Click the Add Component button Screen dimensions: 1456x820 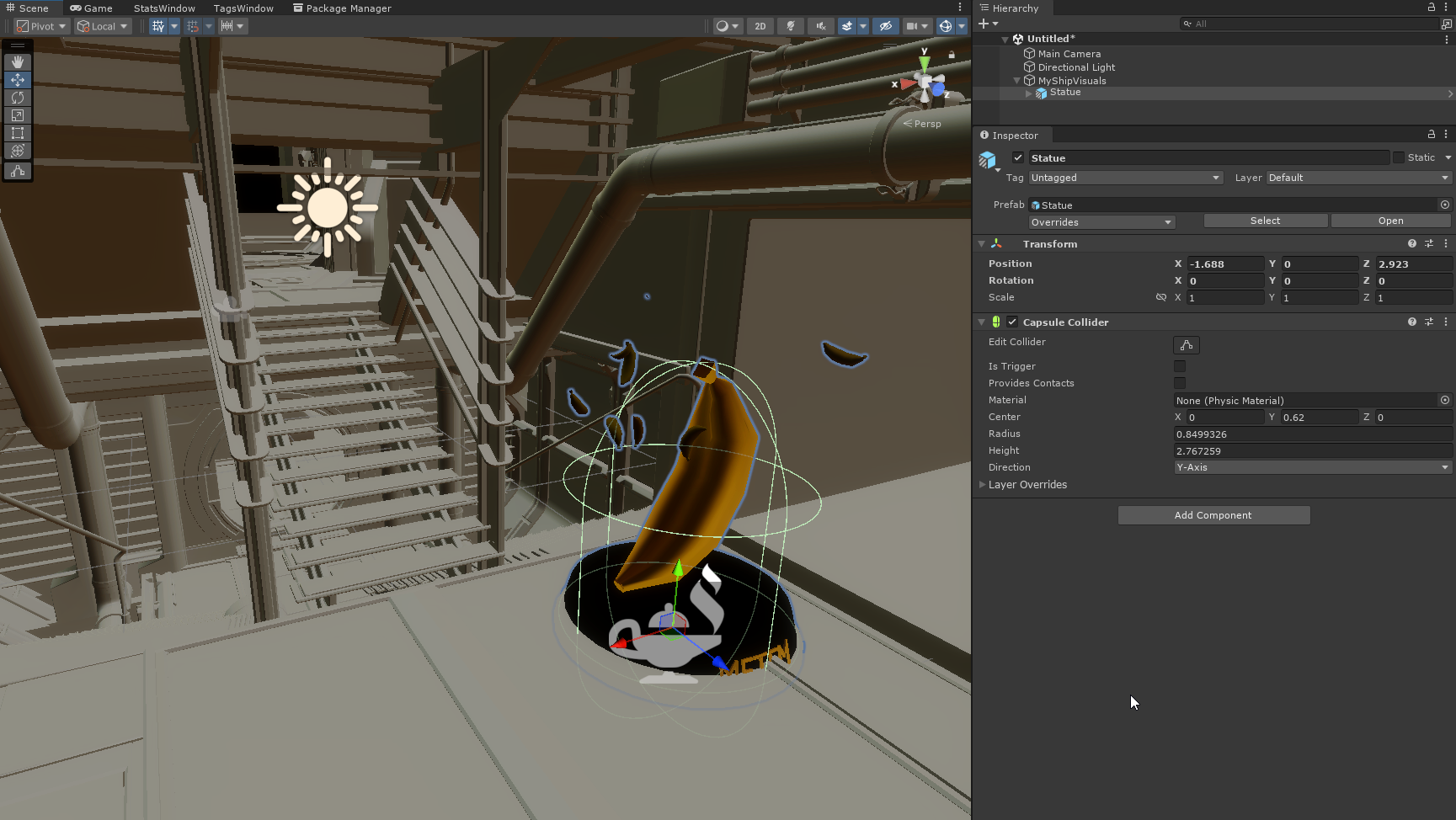1213,515
